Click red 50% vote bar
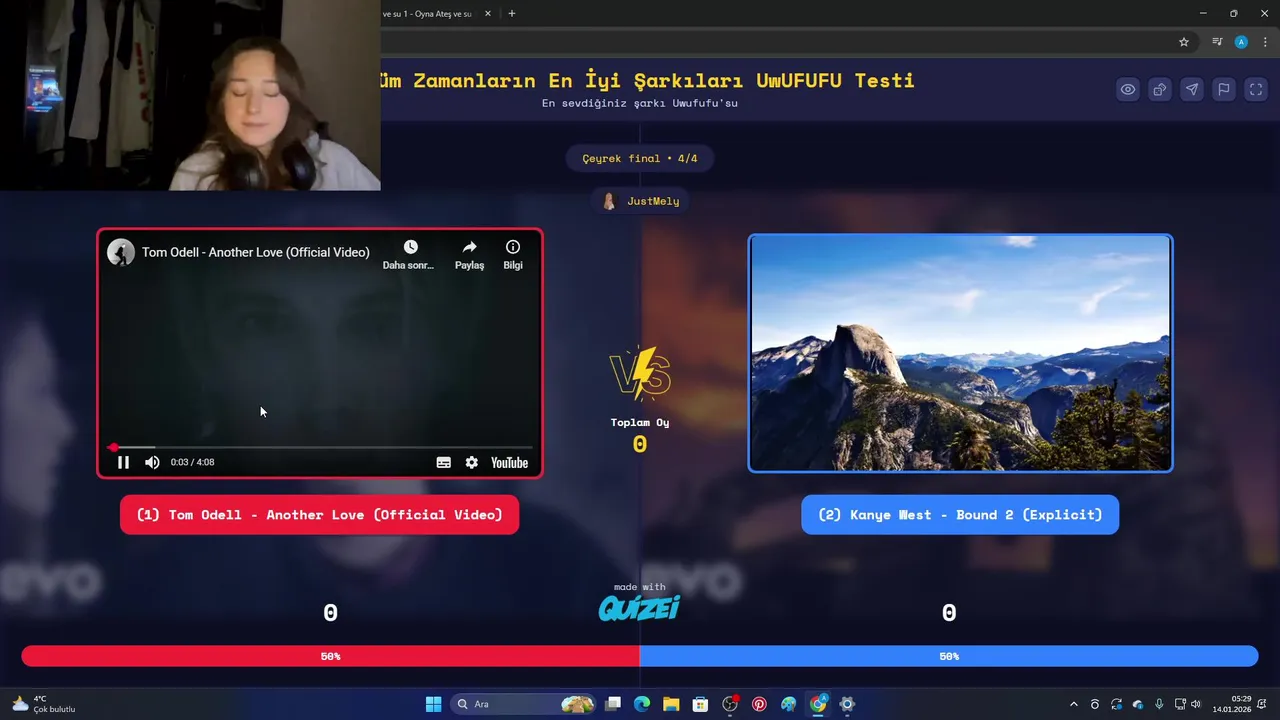The height and width of the screenshot is (720, 1280). [330, 656]
